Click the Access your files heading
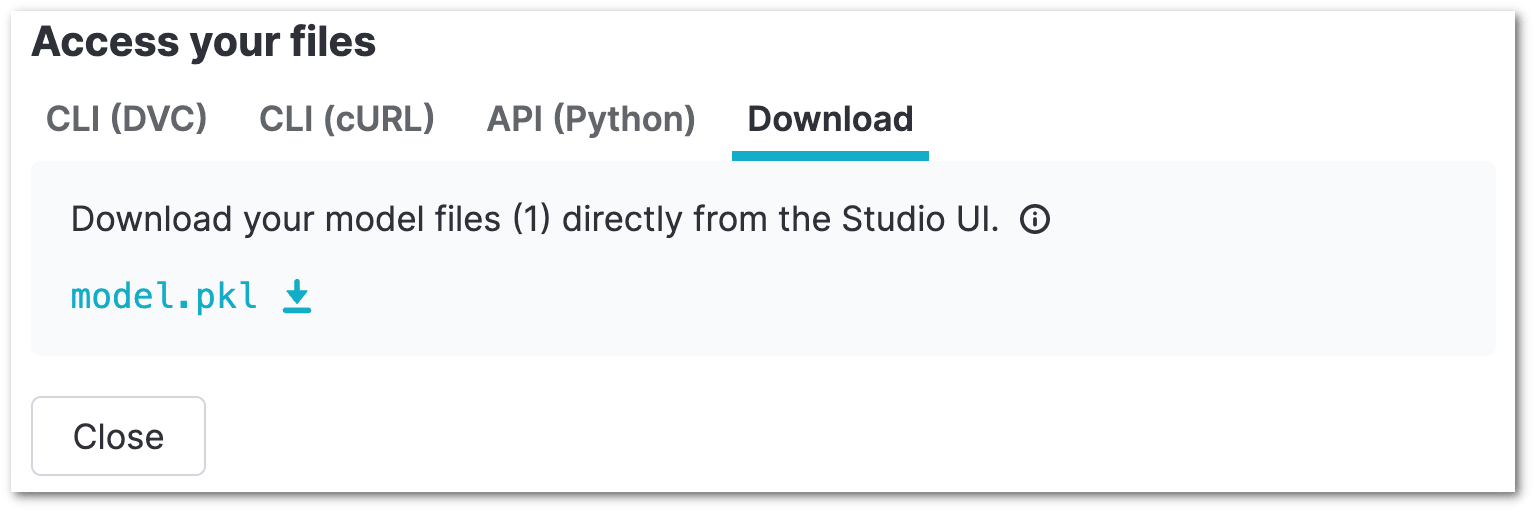Viewport: 1534px width, 511px height. [x=204, y=42]
